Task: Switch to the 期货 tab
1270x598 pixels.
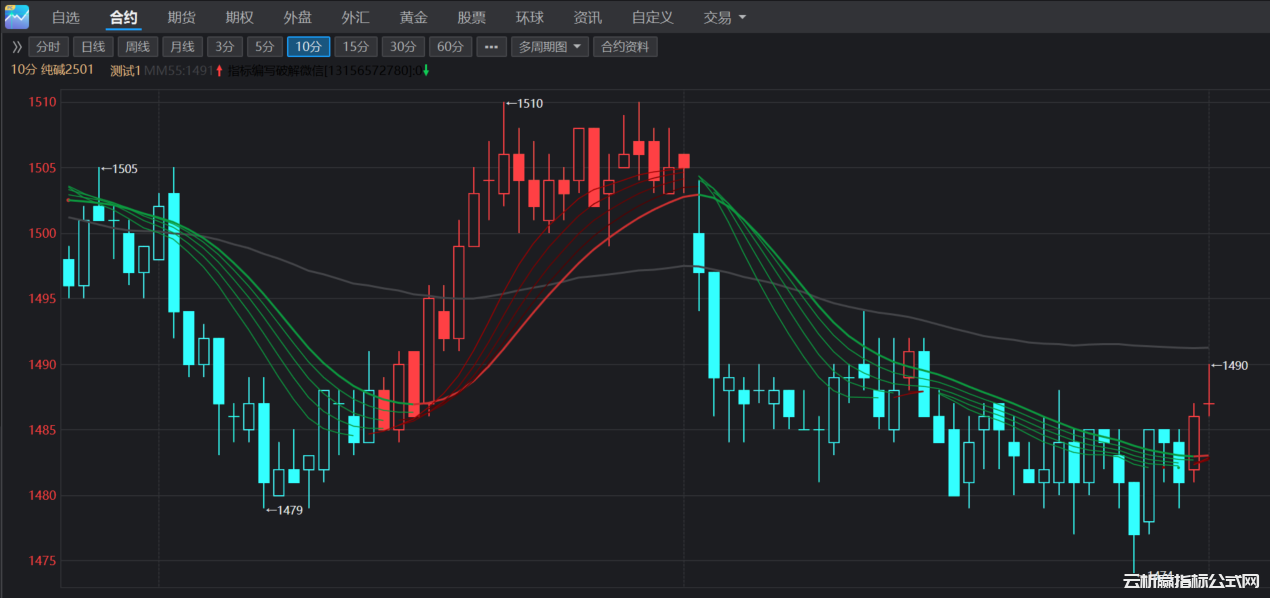Action: pyautogui.click(x=182, y=18)
